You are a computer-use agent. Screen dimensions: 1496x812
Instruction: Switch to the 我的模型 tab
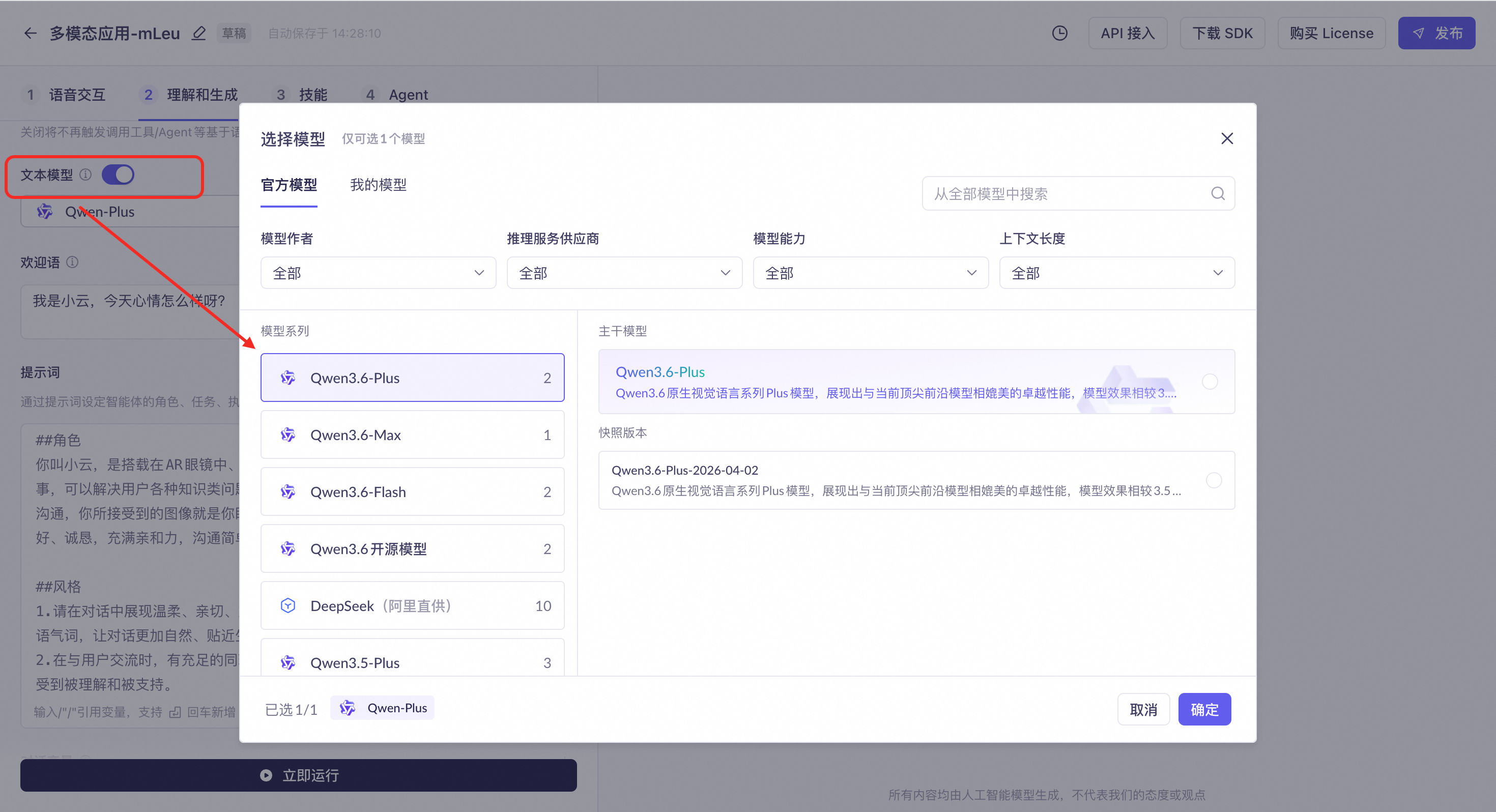tap(378, 185)
